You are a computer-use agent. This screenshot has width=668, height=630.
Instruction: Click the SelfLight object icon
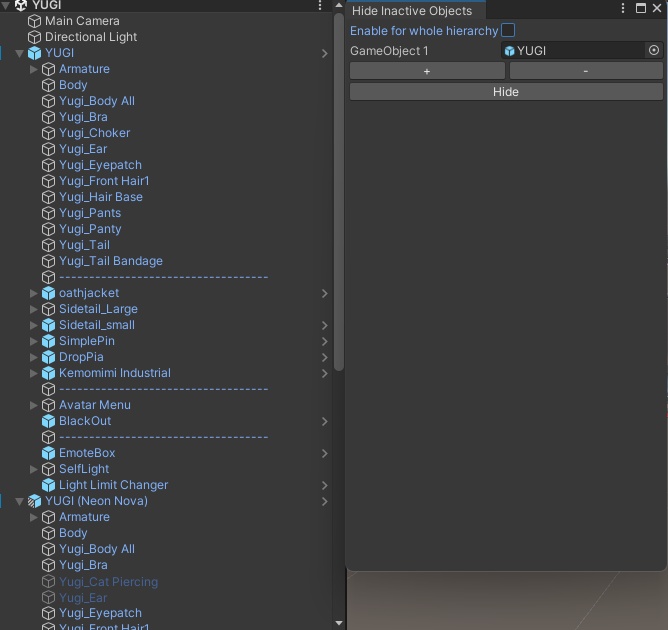(48, 469)
